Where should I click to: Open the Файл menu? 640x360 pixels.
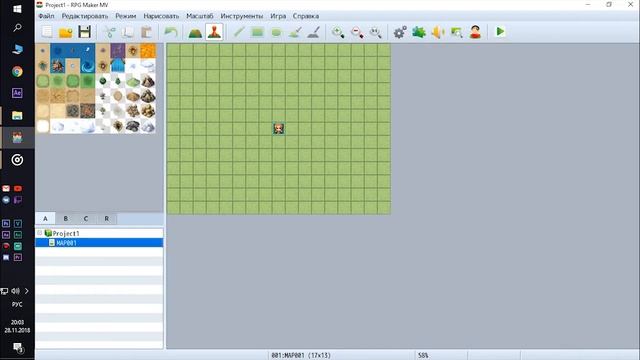pos(46,16)
